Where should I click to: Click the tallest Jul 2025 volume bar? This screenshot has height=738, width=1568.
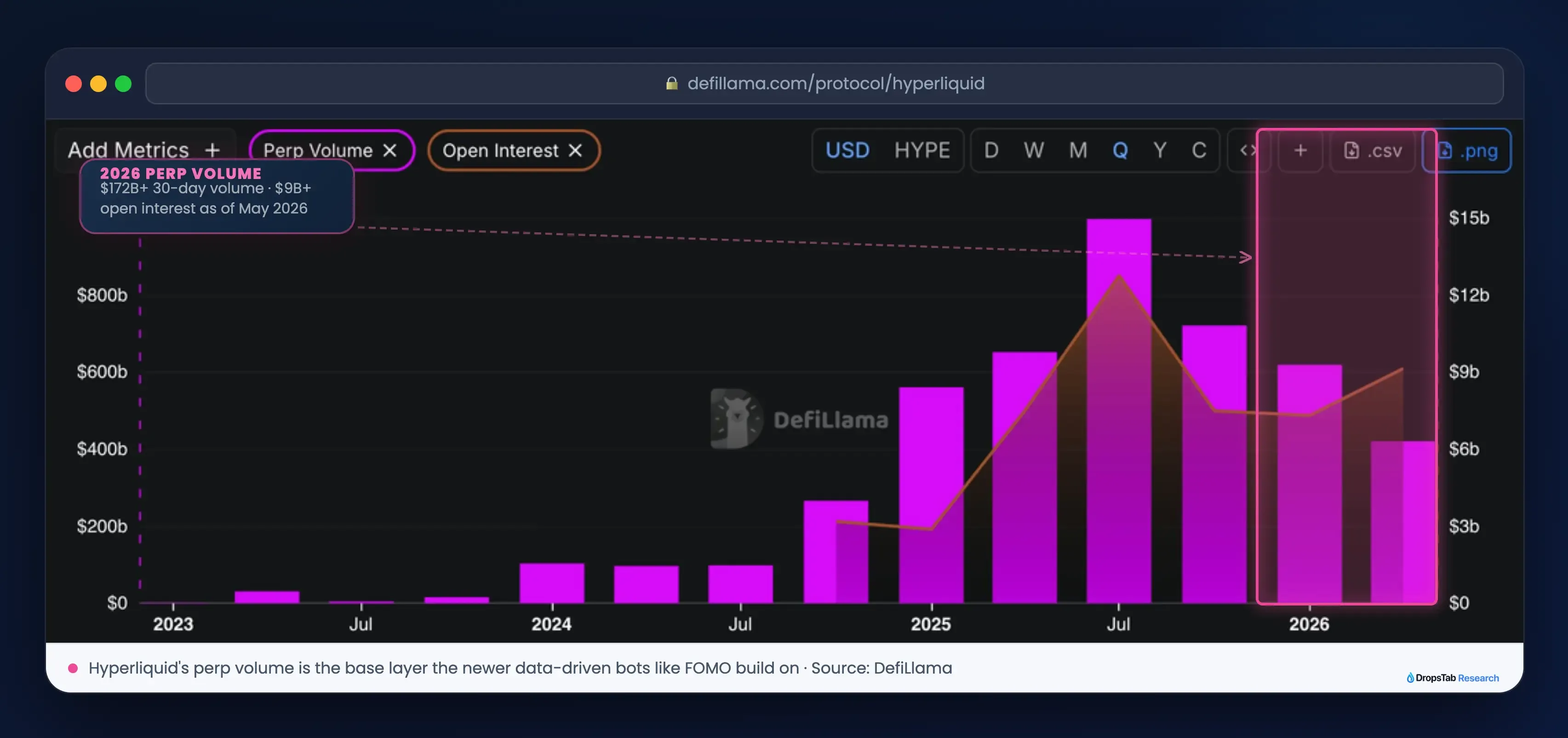pos(1119,411)
